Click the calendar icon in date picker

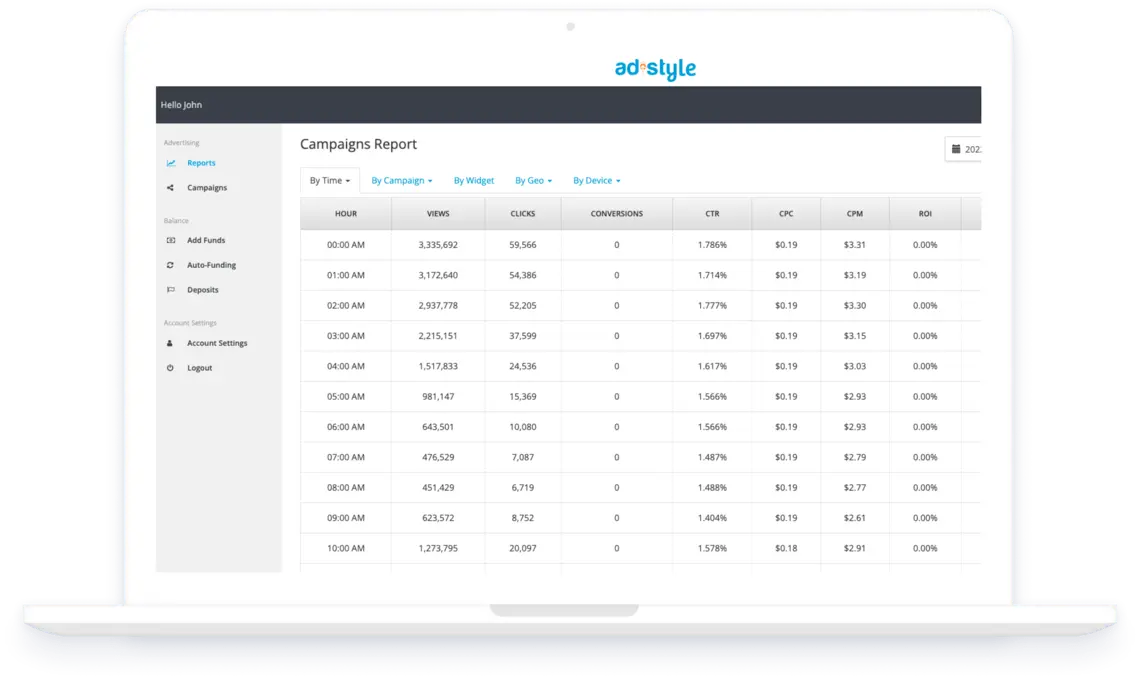tap(956, 149)
